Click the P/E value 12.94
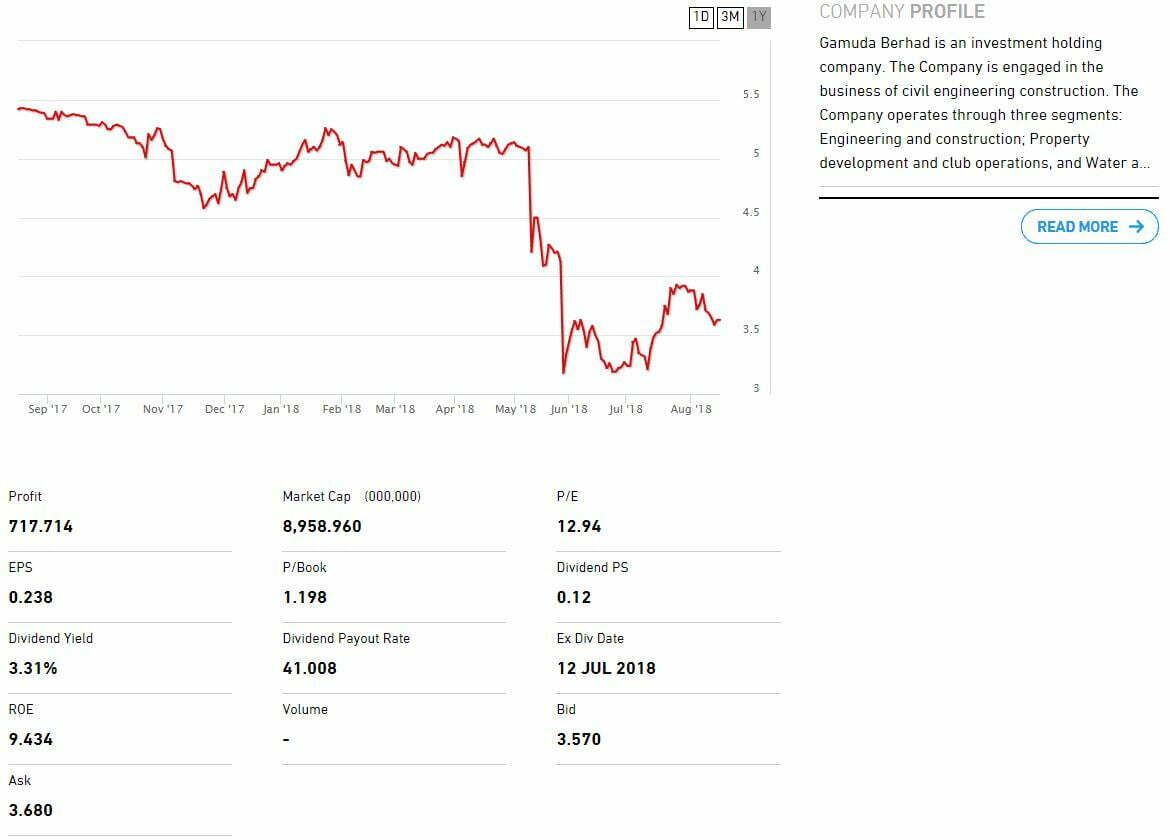The image size is (1170, 840). tap(579, 526)
